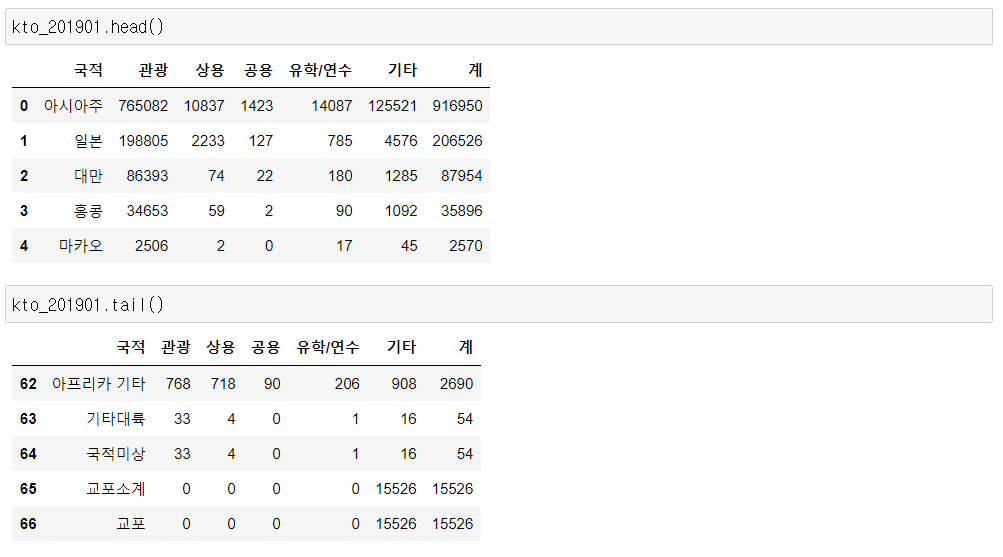Click the value 908 in the 기타 column
1003x557 pixels.
pyautogui.click(x=404, y=384)
